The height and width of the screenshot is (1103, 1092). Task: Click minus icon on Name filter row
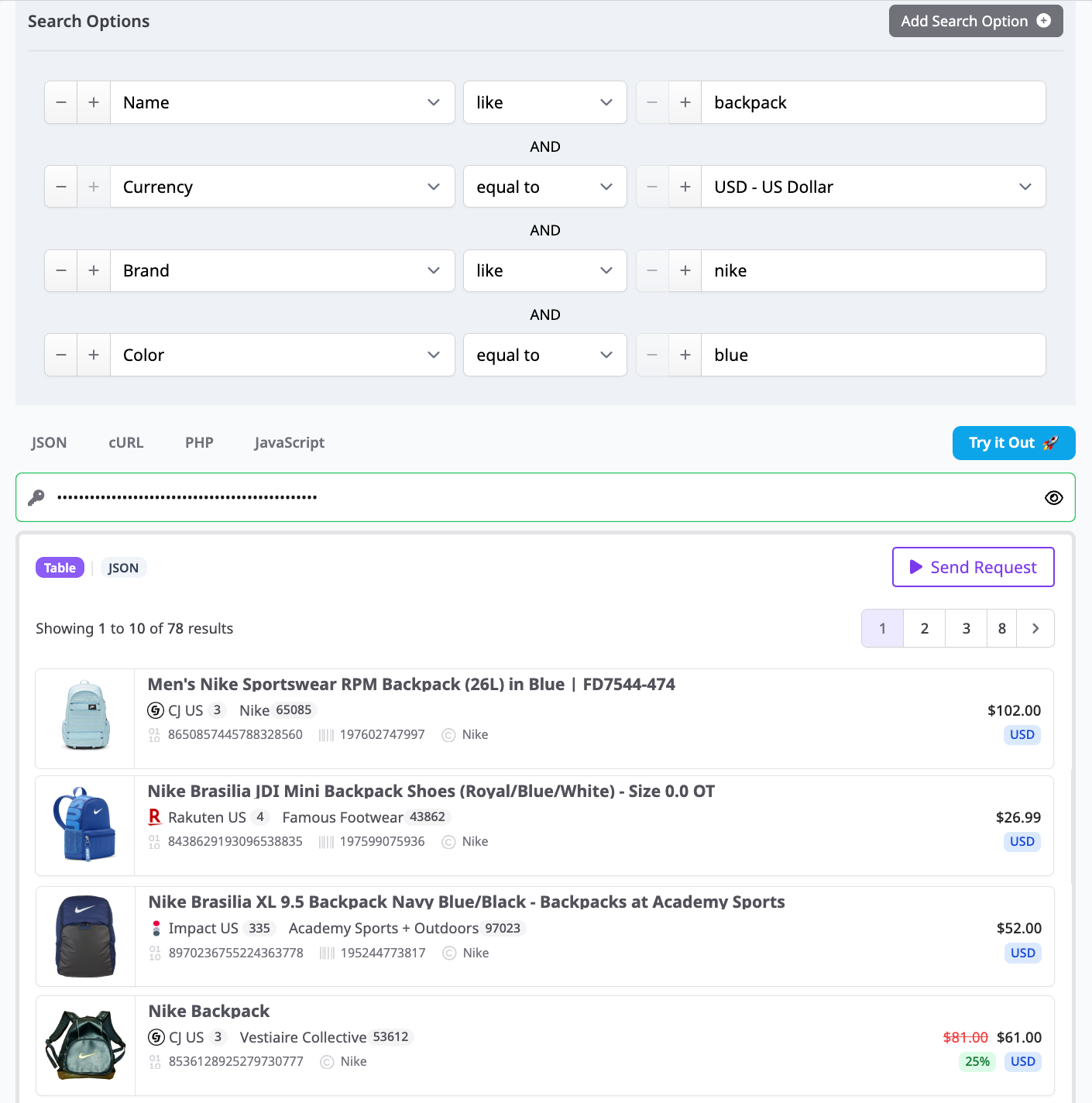point(61,102)
